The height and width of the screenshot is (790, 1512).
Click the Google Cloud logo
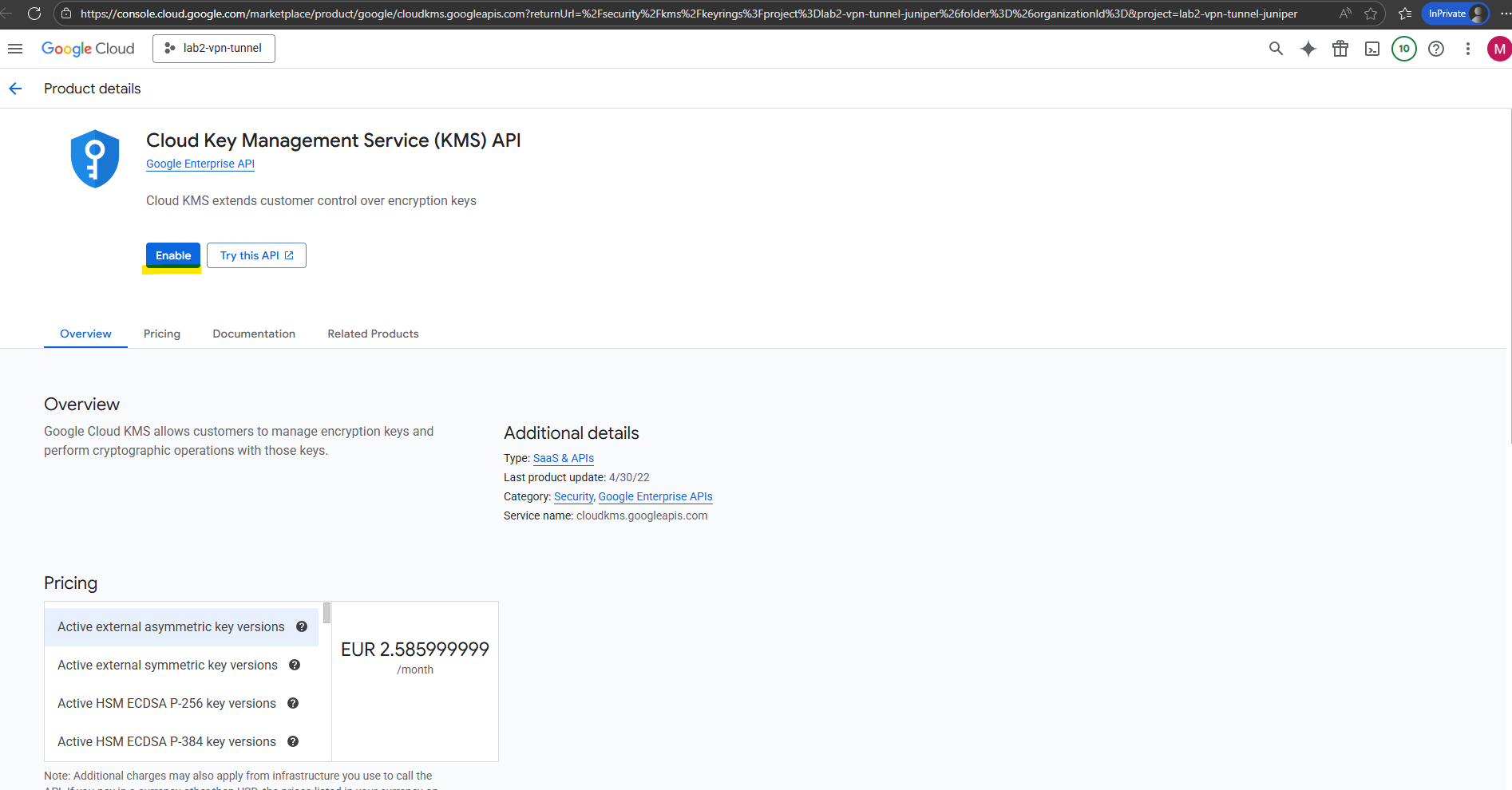88,49
